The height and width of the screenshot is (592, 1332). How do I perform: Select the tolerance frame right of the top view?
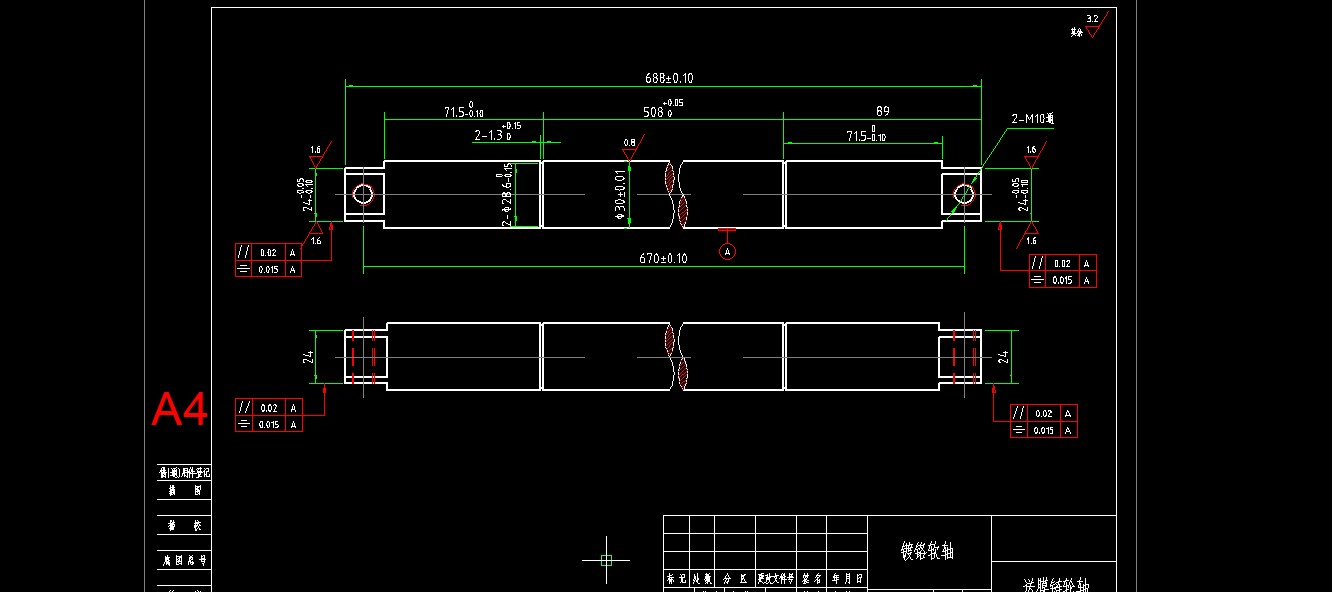[1063, 271]
